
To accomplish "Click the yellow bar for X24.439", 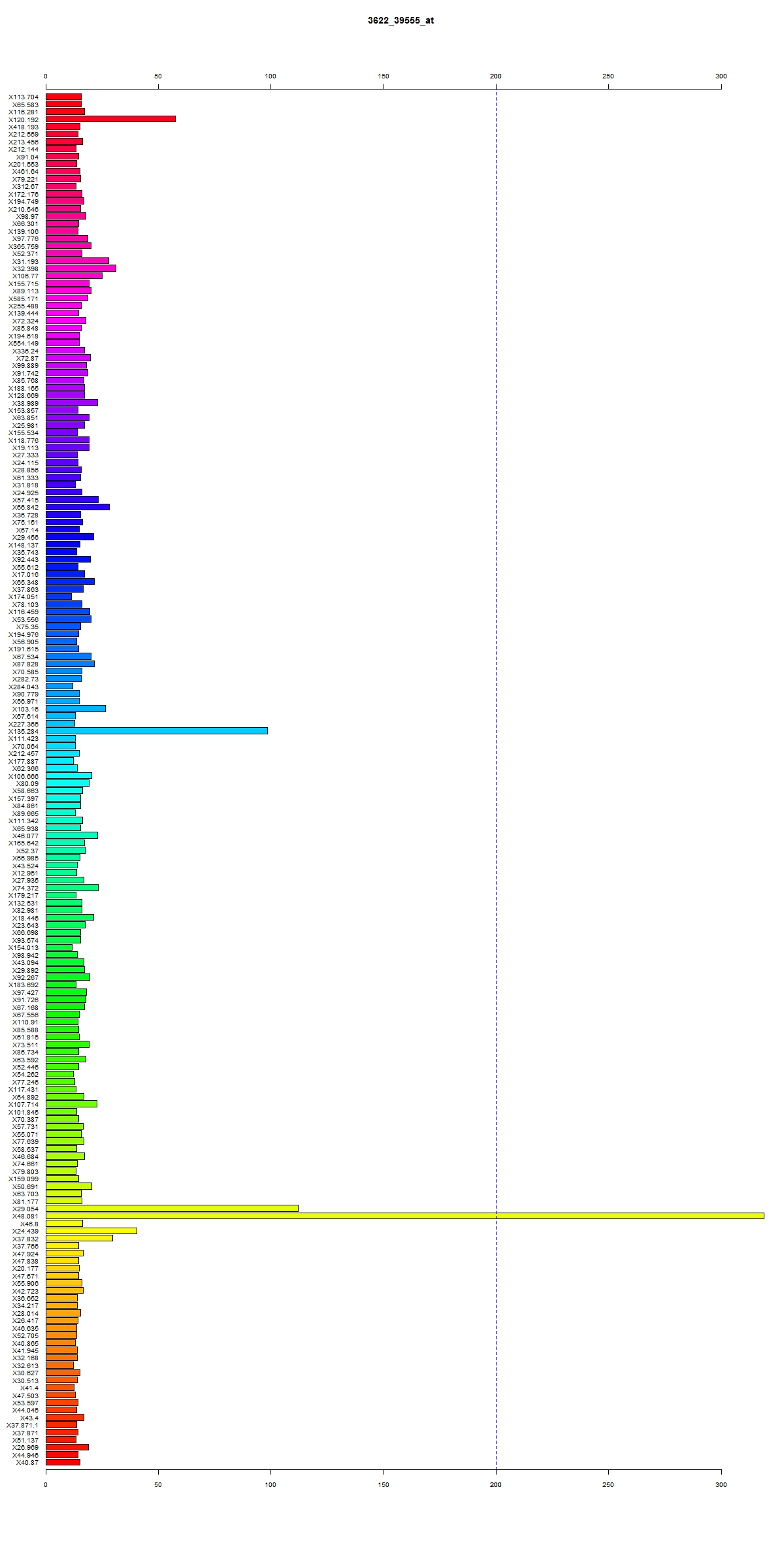I will [91, 1230].
